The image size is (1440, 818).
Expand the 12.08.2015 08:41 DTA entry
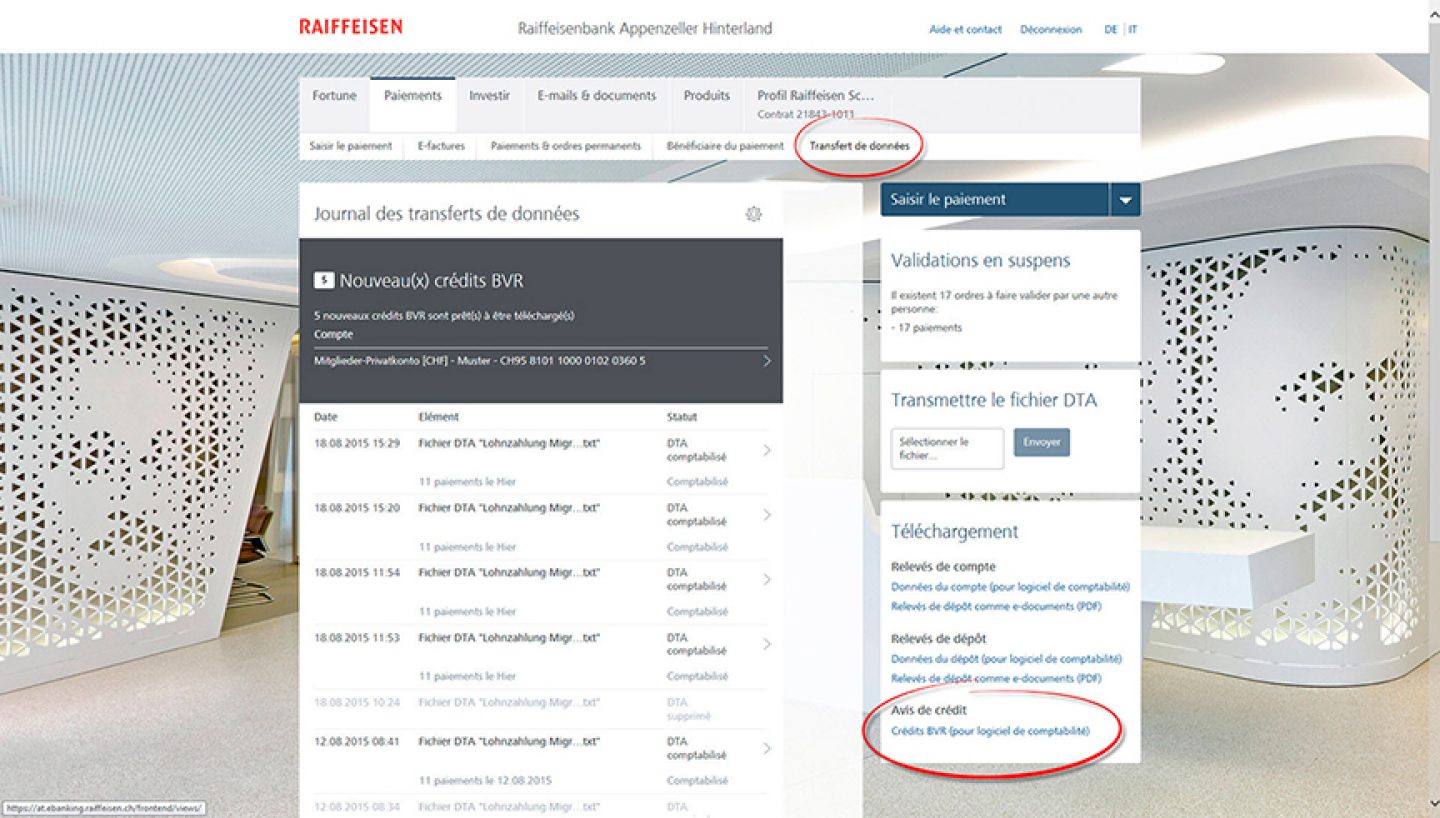pyautogui.click(x=766, y=748)
